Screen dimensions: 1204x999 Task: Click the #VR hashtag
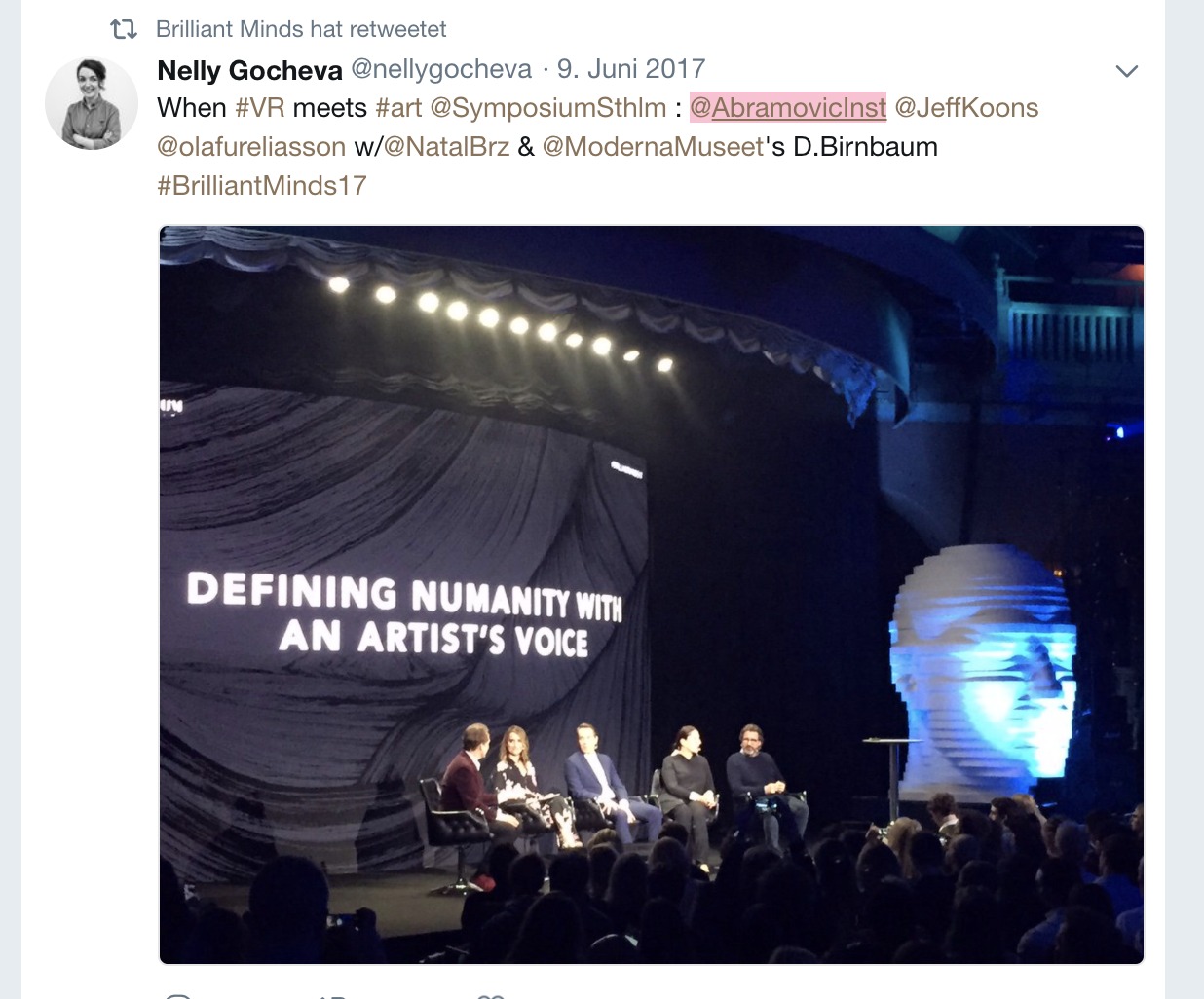click(x=259, y=108)
